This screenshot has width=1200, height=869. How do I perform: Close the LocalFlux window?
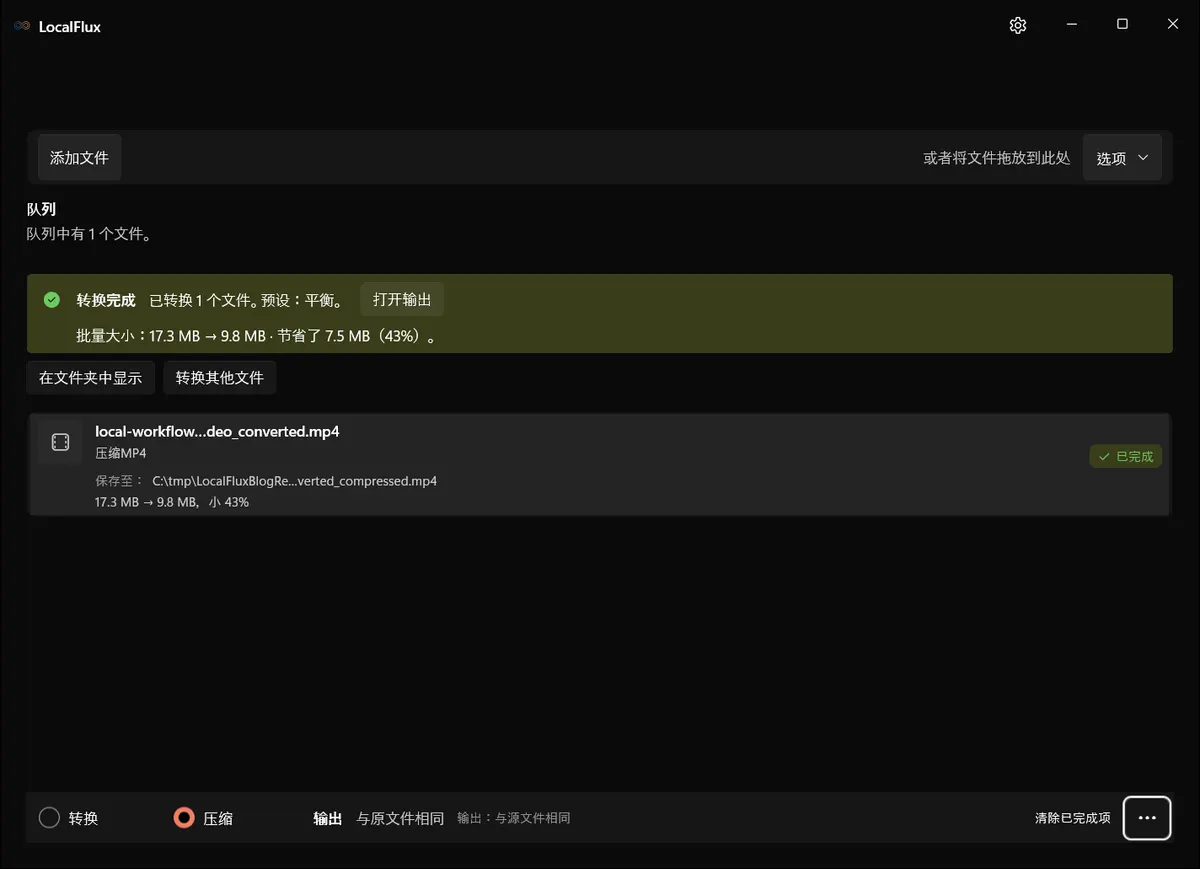pyautogui.click(x=1173, y=25)
